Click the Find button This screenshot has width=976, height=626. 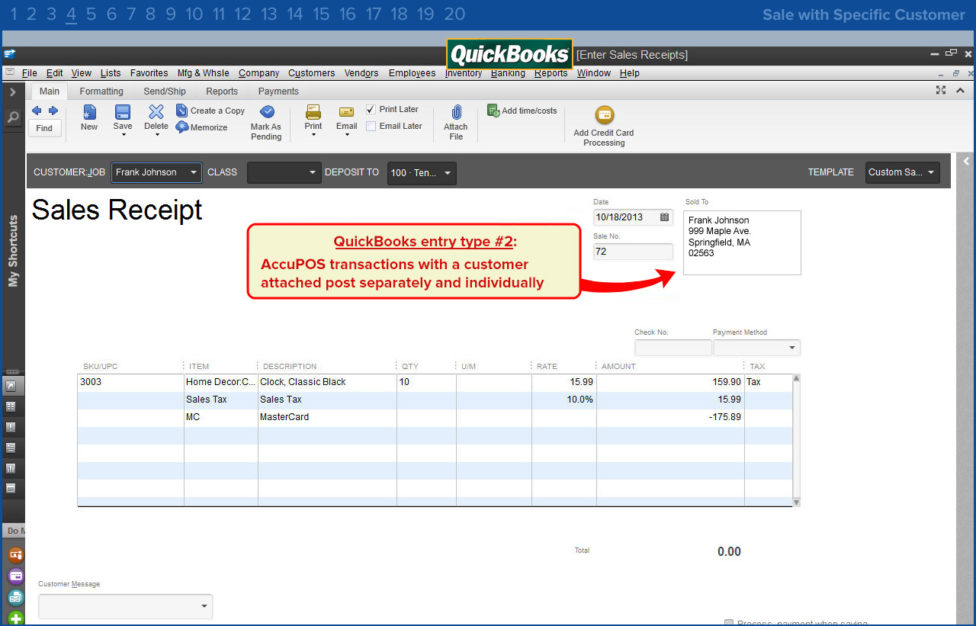pyautogui.click(x=44, y=128)
